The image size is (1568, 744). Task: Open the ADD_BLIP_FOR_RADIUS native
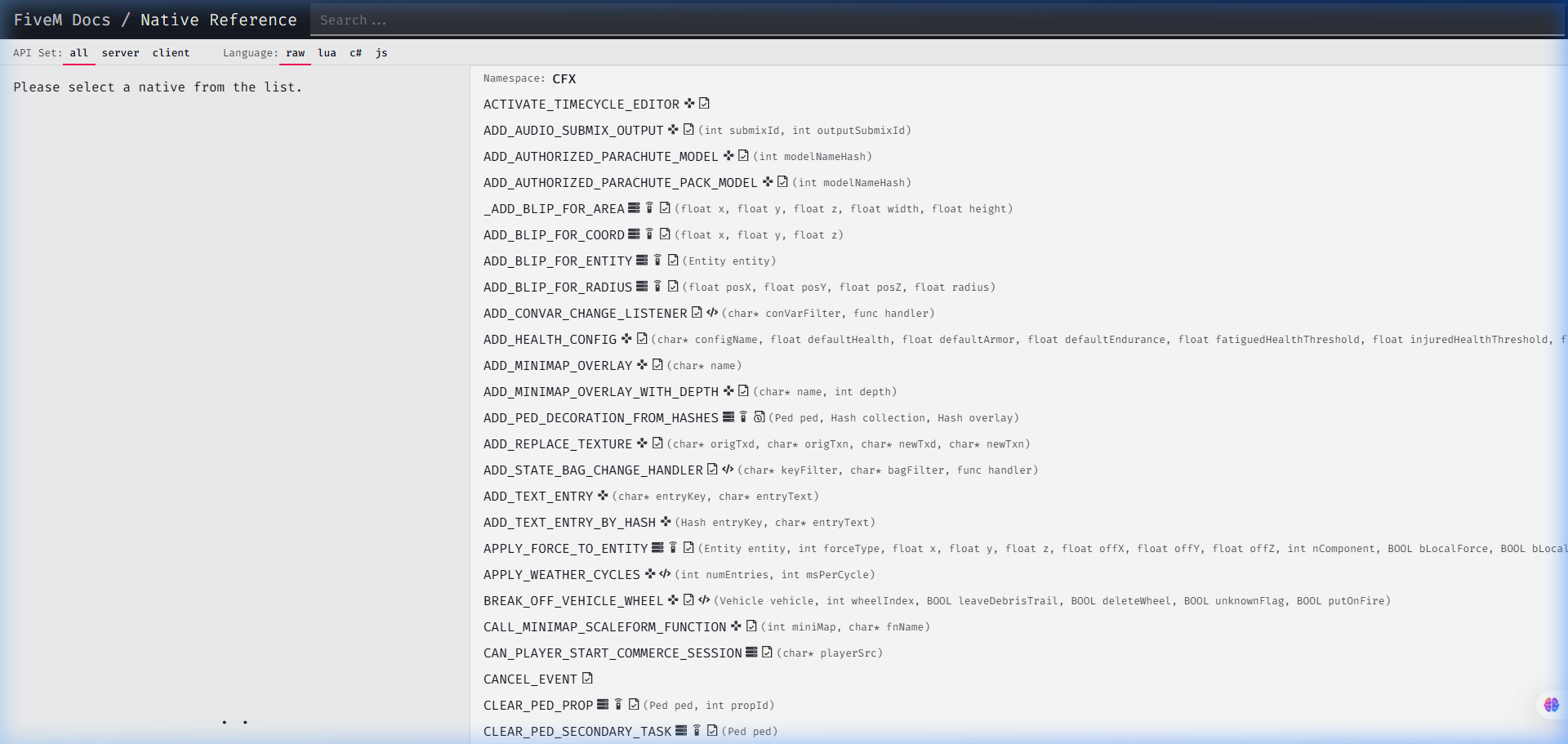[x=558, y=287]
